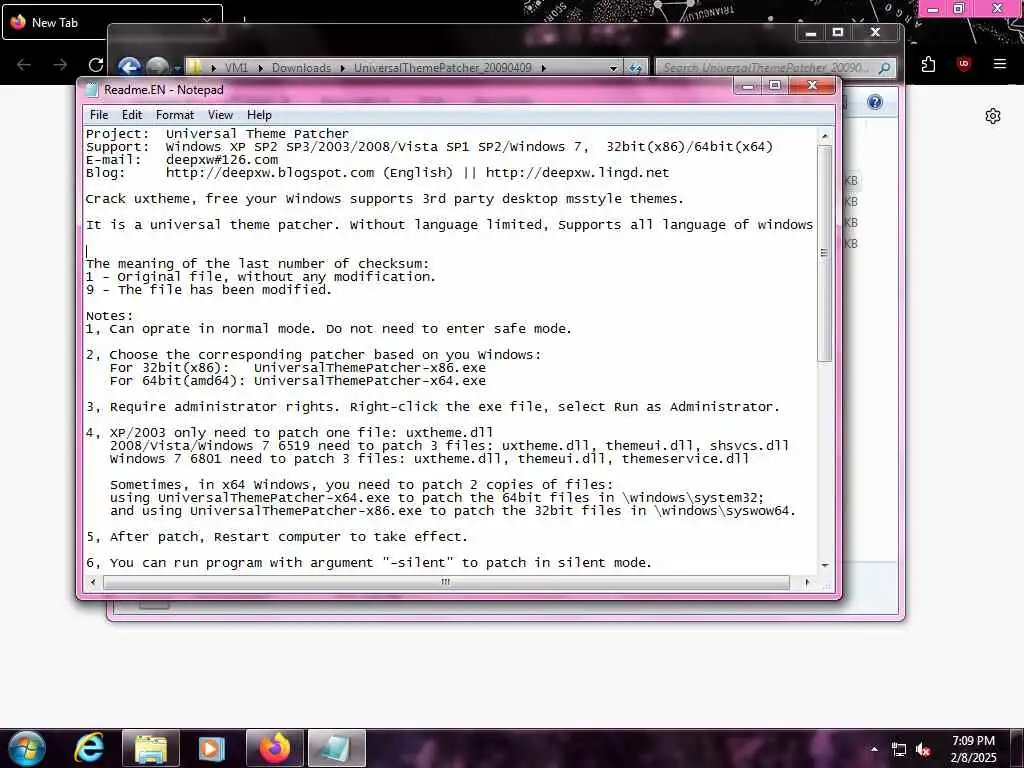Click the 'Project: Universal Theme Patcher' line
Screen dimensions: 1024x768
(217, 134)
